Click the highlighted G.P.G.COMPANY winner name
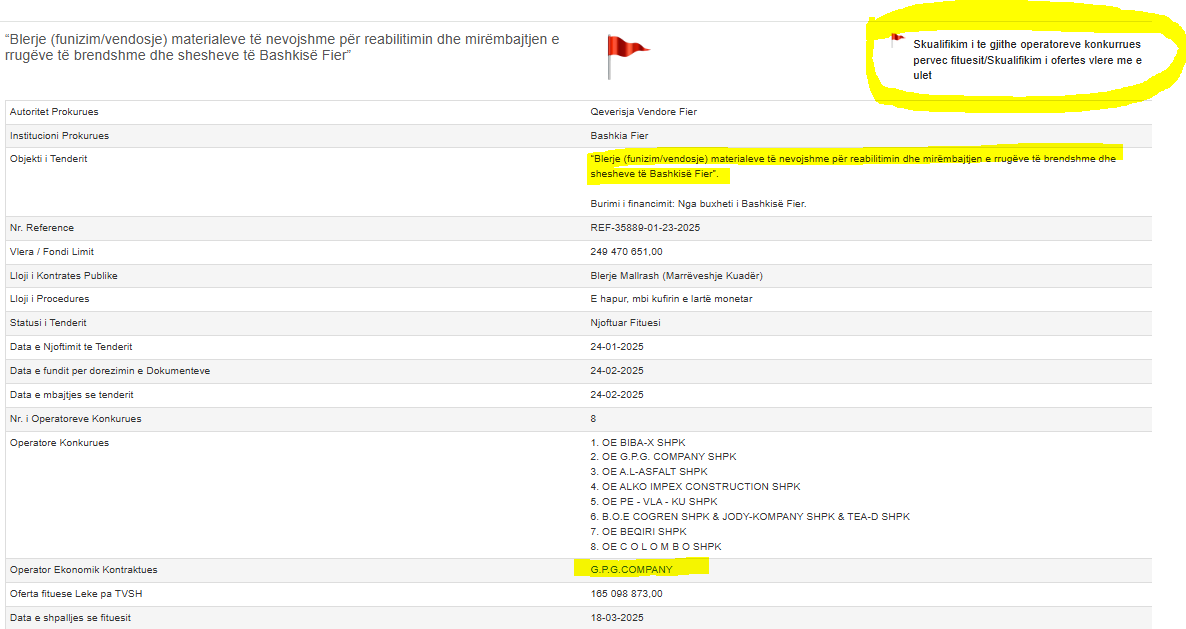Image resolution: width=1186 pixels, height=629 pixels. 632,569
